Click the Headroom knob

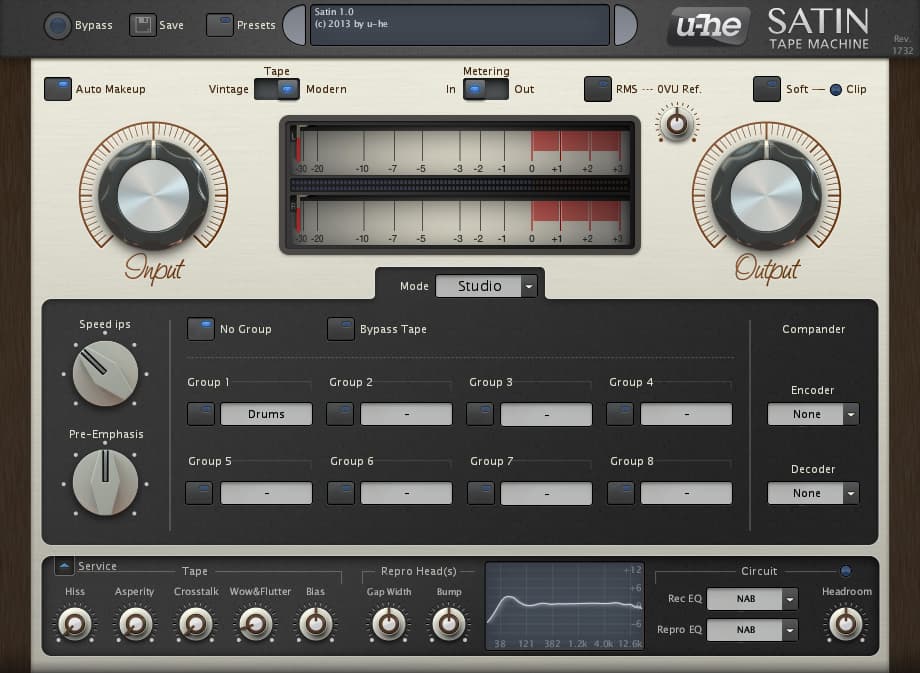click(845, 623)
